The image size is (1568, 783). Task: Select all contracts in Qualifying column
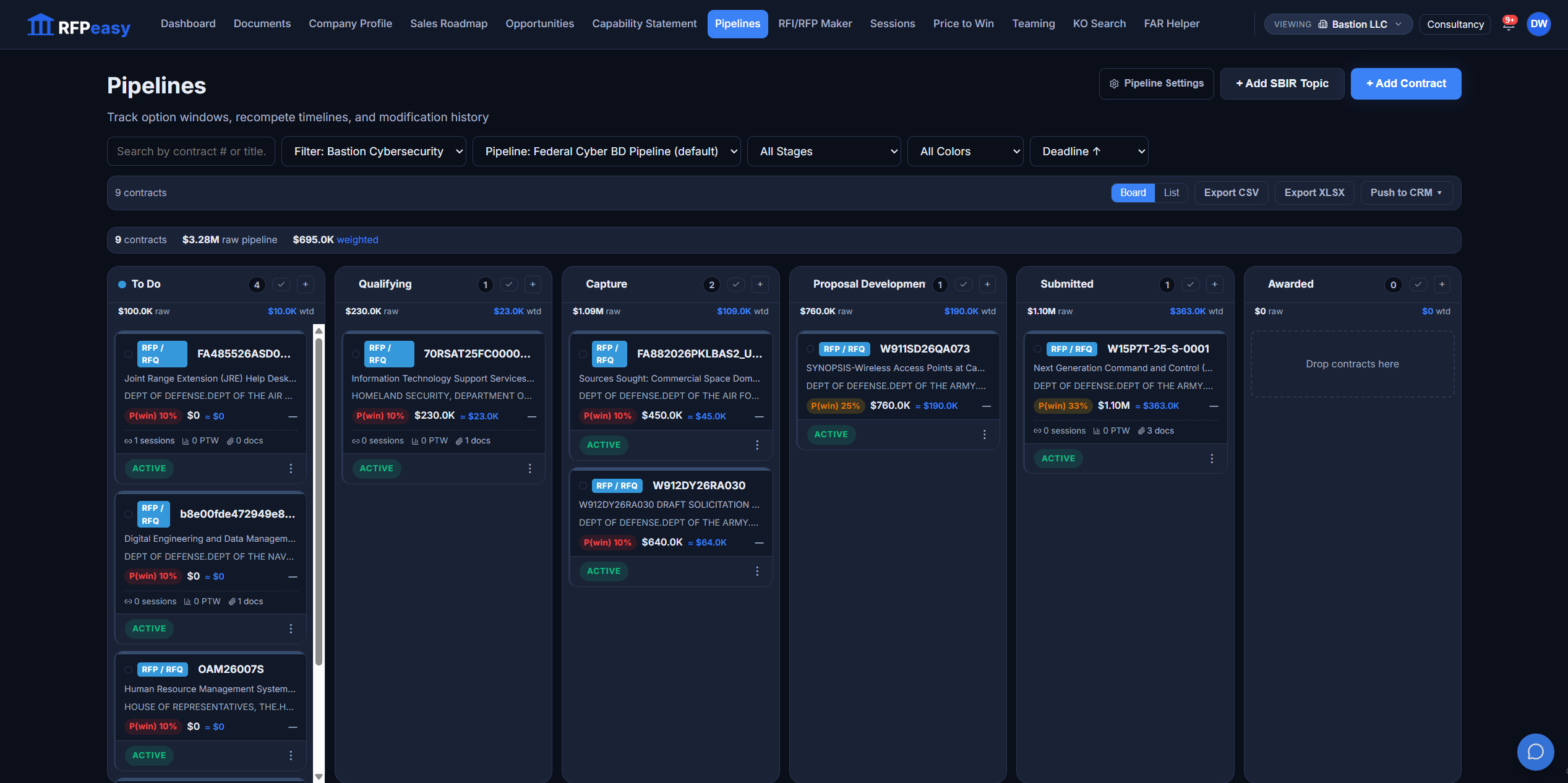click(508, 284)
